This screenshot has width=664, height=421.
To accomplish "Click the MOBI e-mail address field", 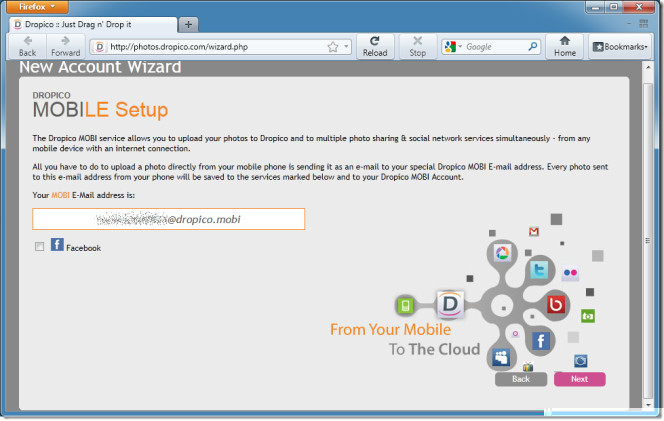I will pyautogui.click(x=169, y=219).
